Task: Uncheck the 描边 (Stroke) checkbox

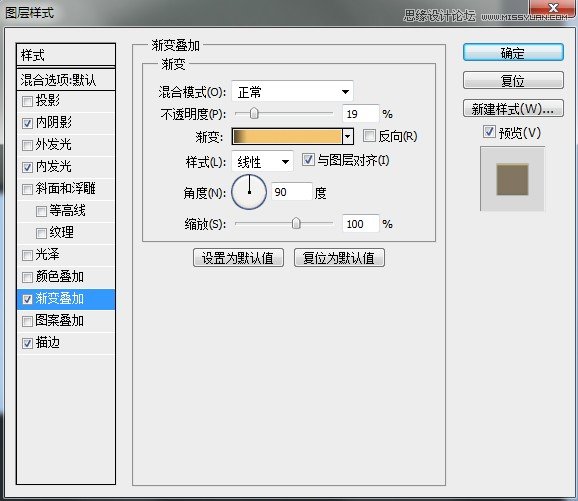Action: pos(27,344)
